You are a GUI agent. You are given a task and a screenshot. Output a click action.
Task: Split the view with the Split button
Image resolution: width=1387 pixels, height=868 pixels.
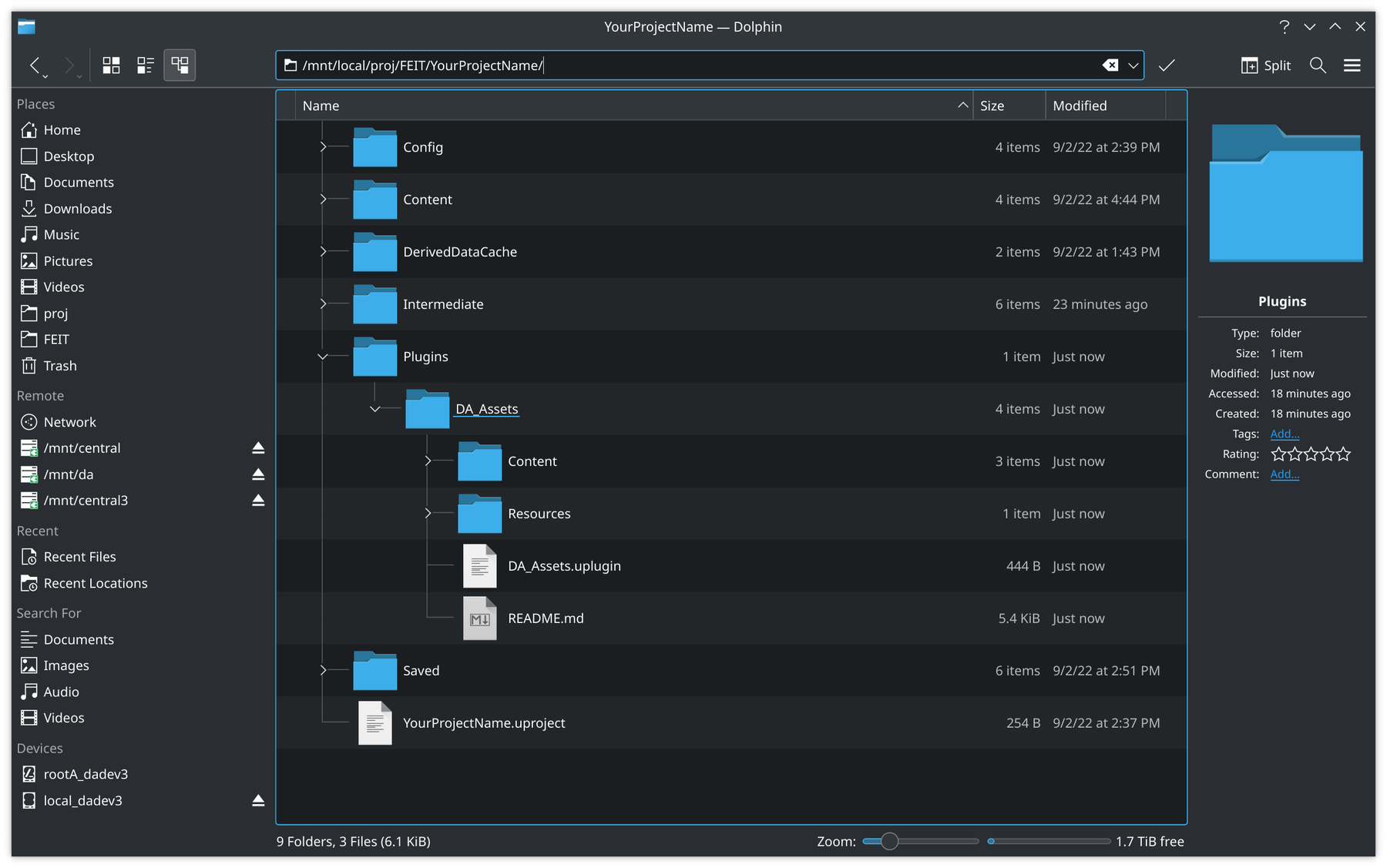(x=1266, y=65)
